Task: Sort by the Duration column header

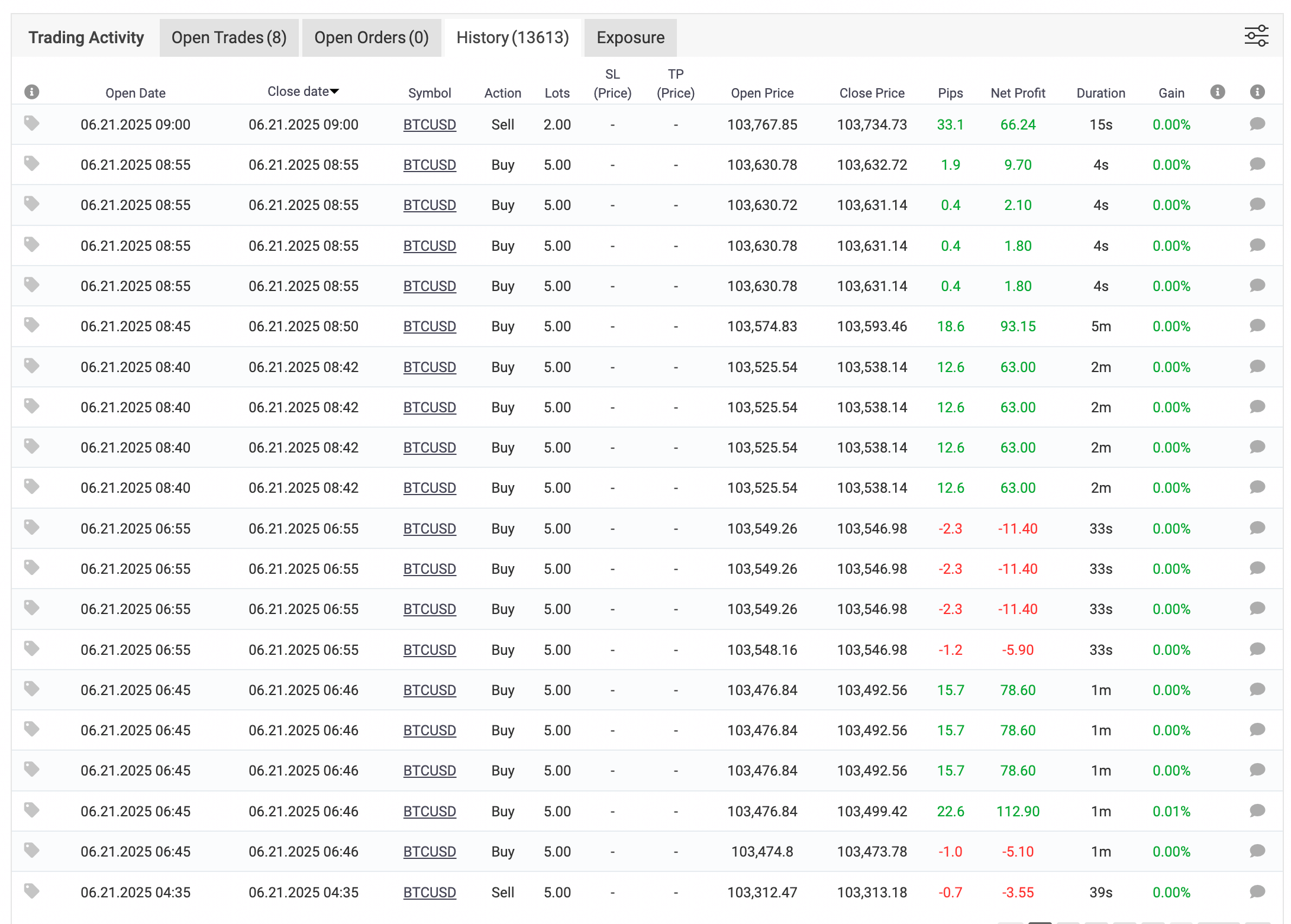Action: [x=1100, y=93]
